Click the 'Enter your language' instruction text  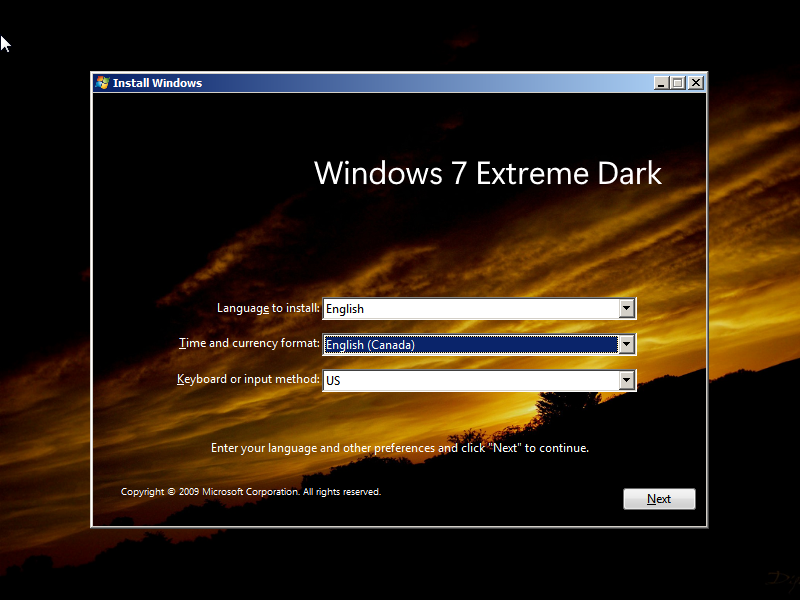pos(399,448)
